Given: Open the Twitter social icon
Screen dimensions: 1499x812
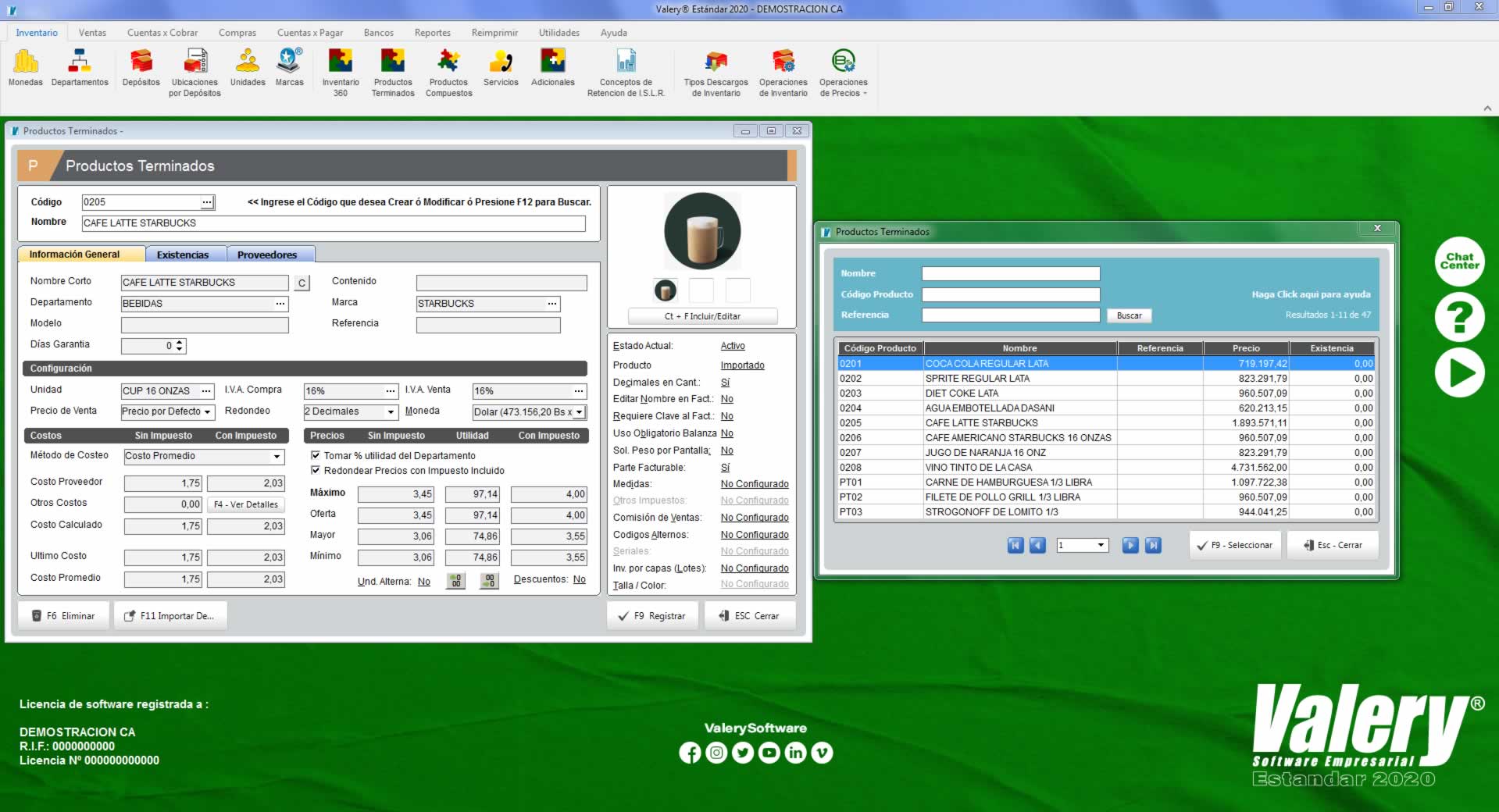Looking at the screenshot, I should click(743, 753).
